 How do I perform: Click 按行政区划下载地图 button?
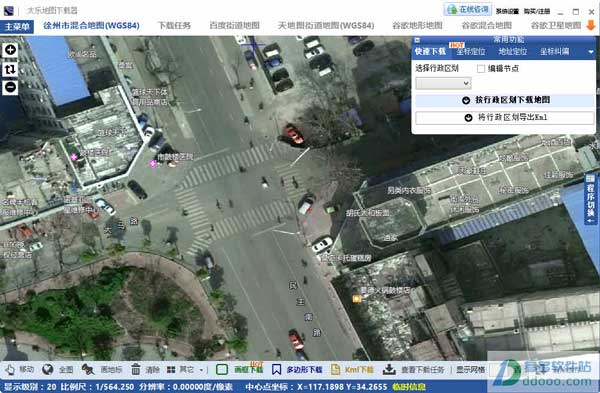[x=505, y=100]
